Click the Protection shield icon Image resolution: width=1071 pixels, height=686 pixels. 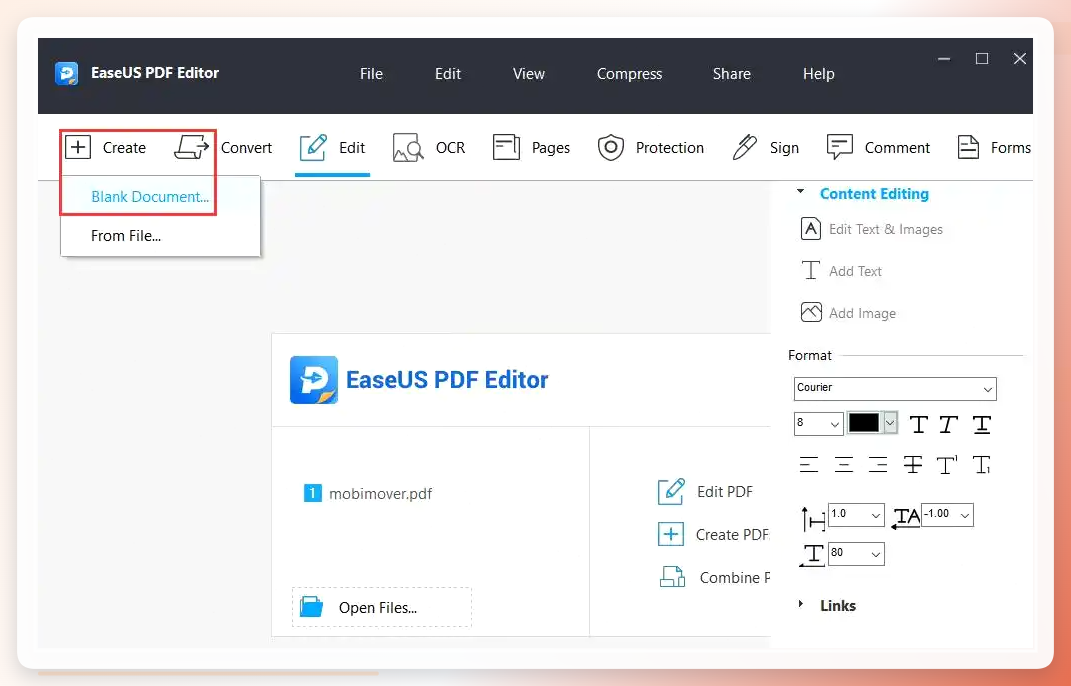click(611, 148)
